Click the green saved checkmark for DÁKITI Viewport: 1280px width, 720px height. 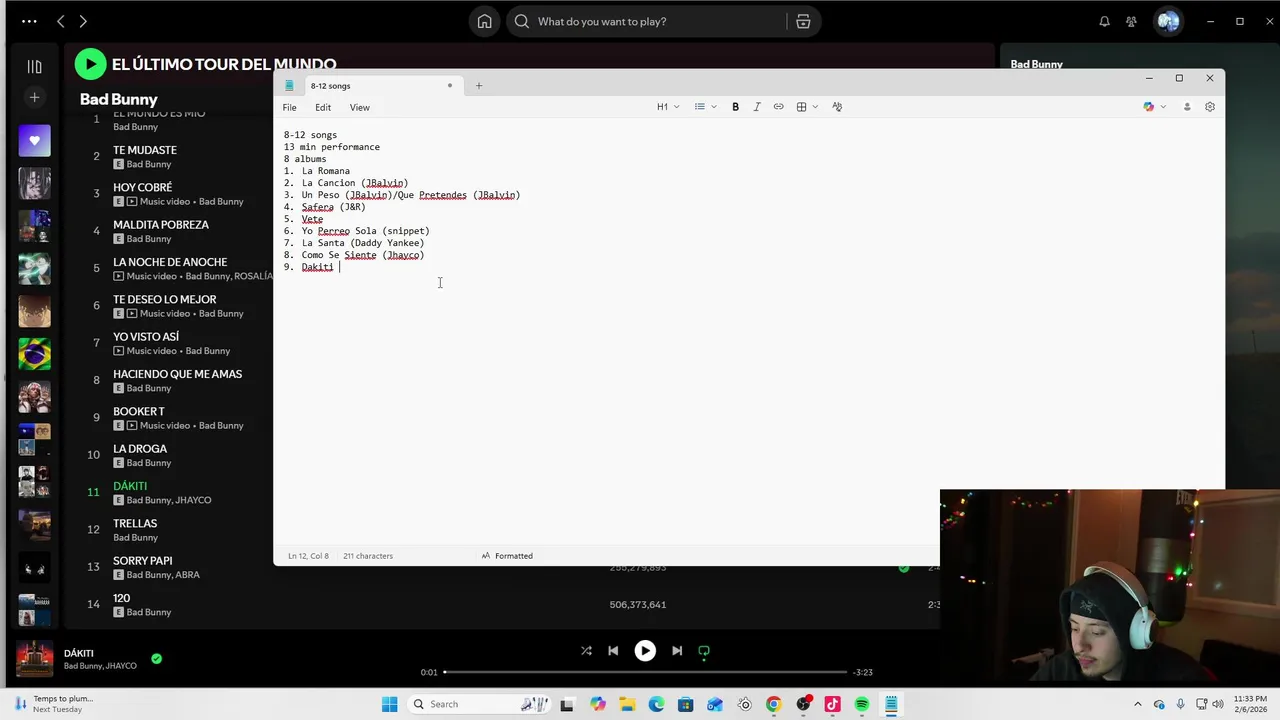pos(156,658)
